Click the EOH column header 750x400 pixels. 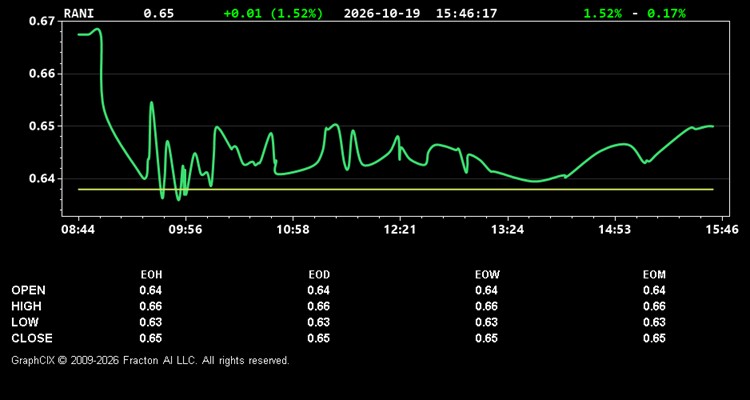[151, 275]
